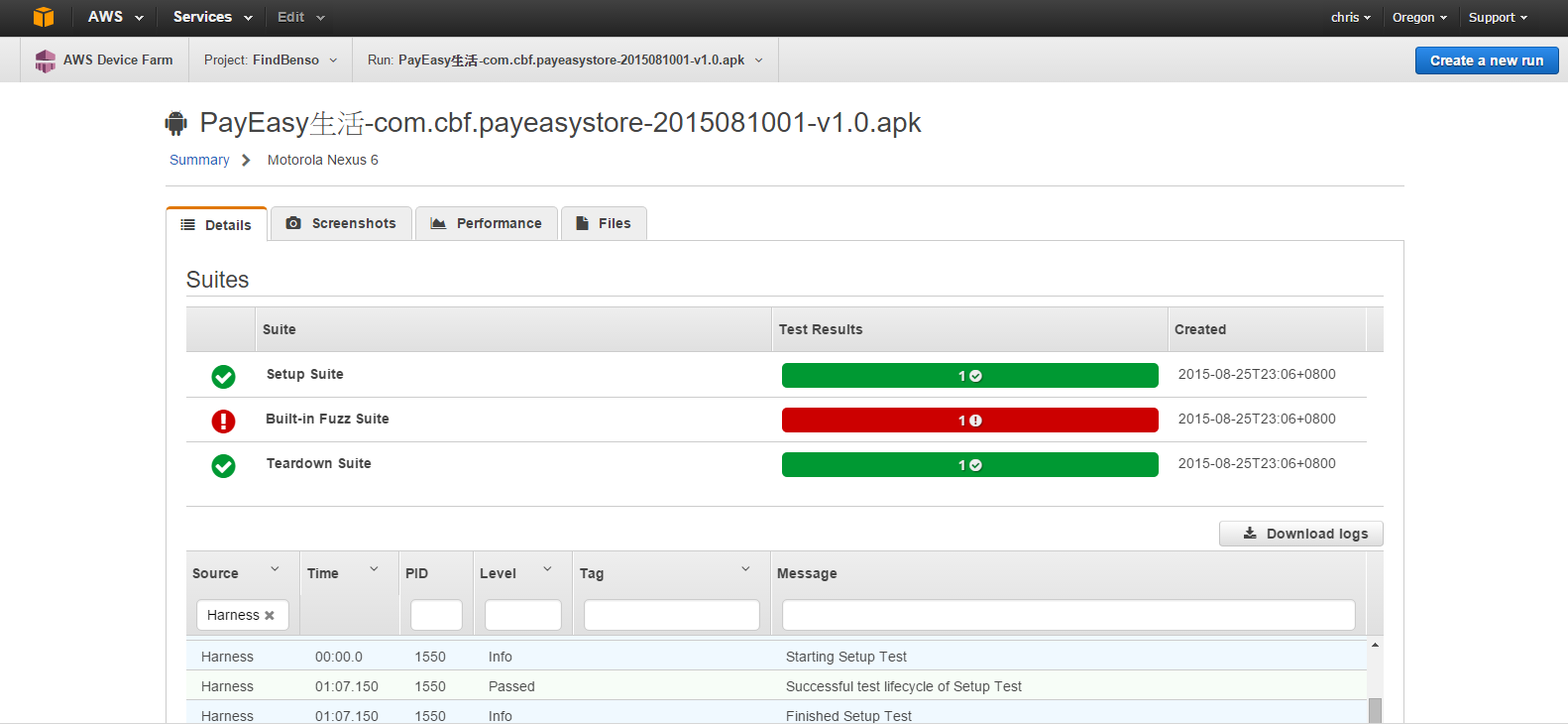This screenshot has height=724, width=1568.
Task: Open the Teardown Suite row link
Action: click(x=319, y=463)
